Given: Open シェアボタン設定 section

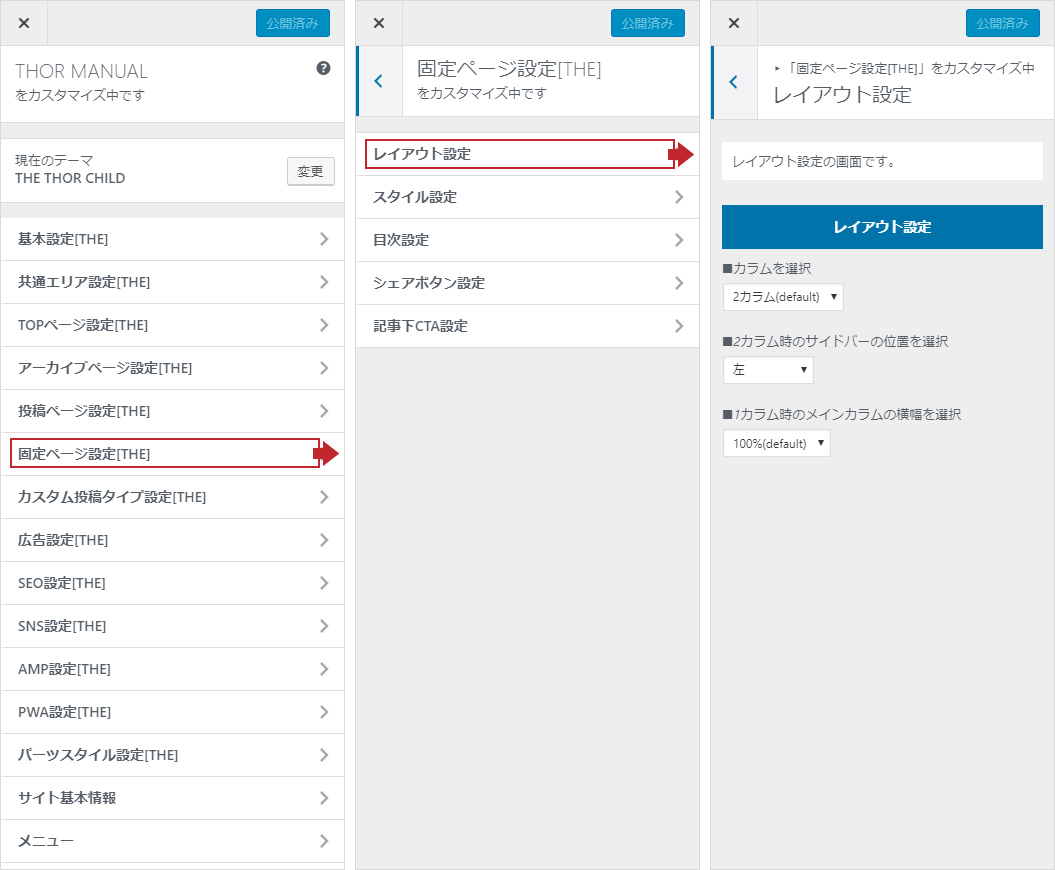Looking at the screenshot, I should (527, 283).
